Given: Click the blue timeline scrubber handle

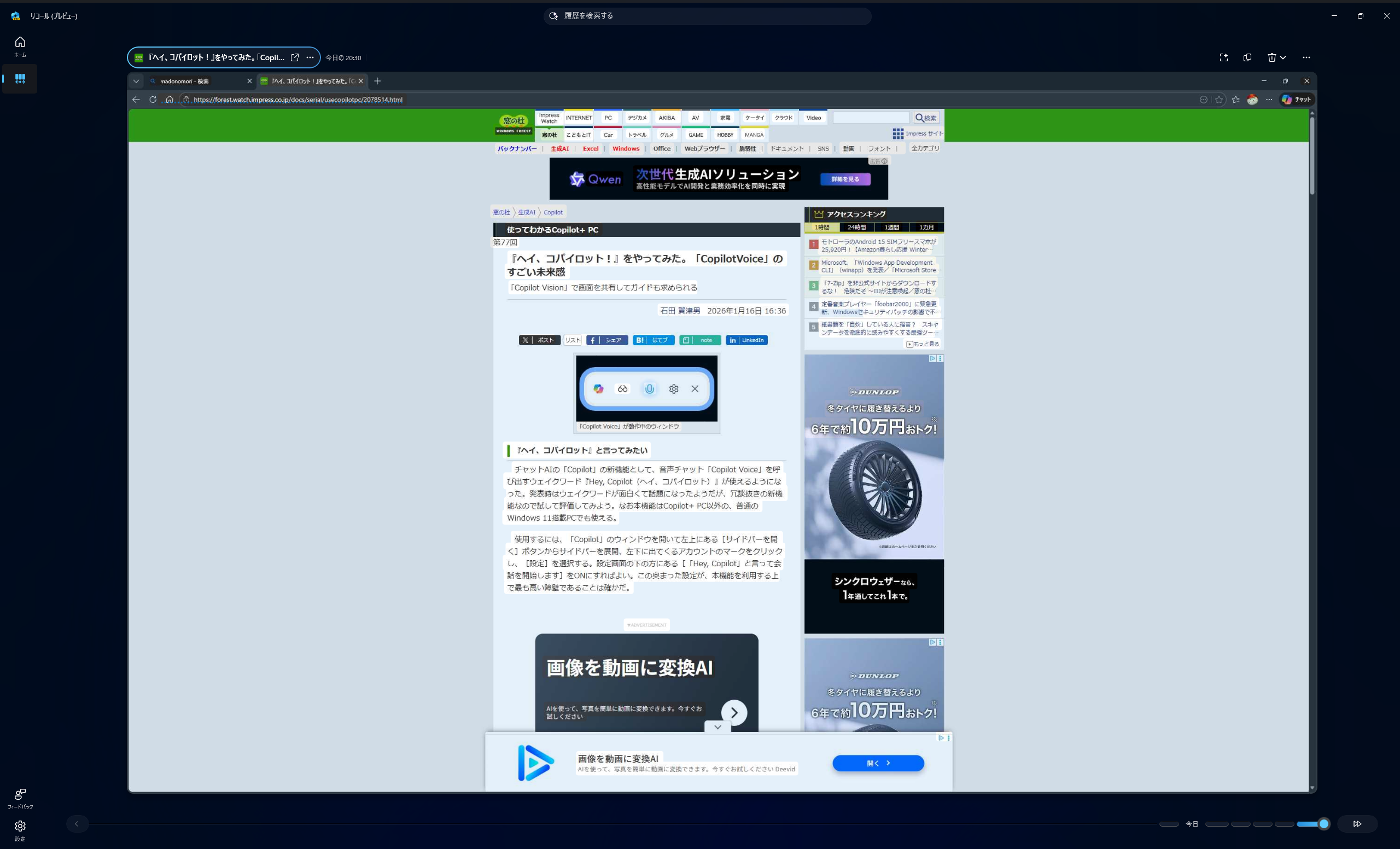Looking at the screenshot, I should 1324,823.
